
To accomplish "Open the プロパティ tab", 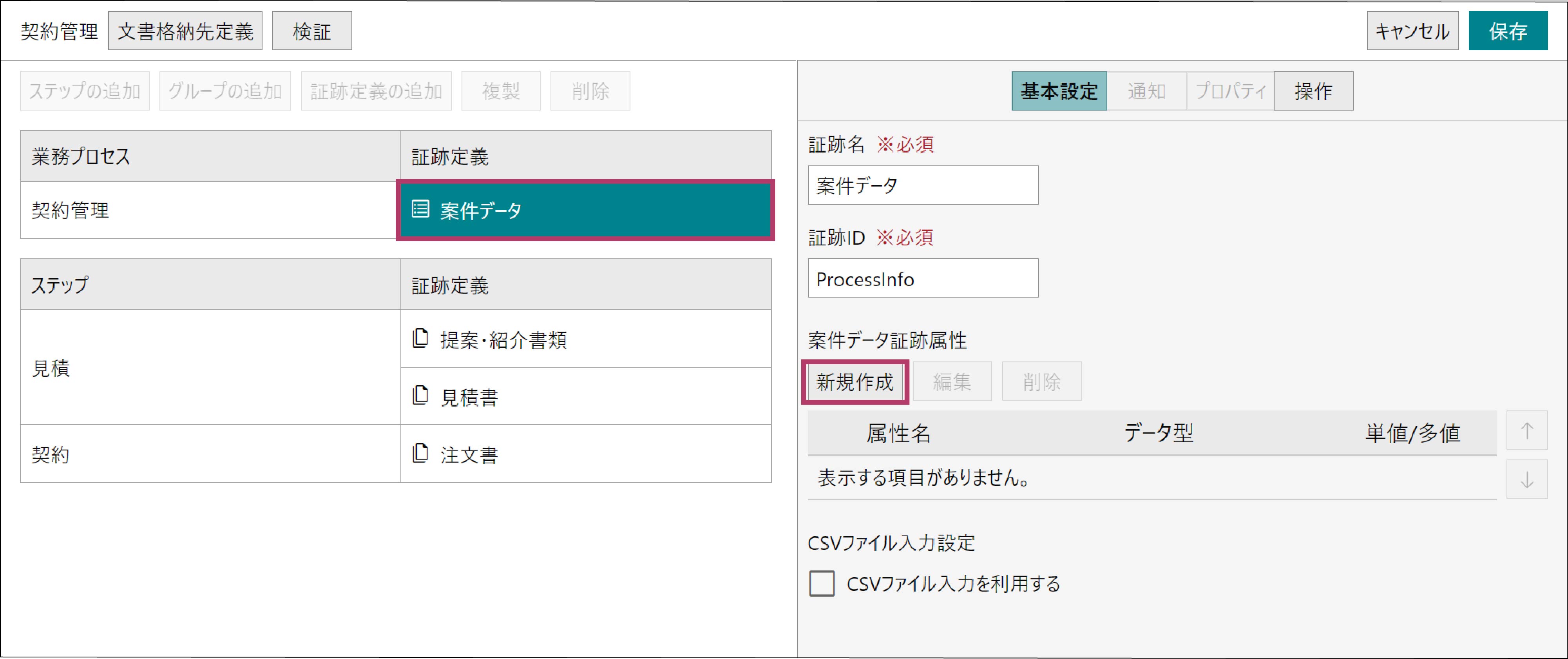I will [1230, 91].
